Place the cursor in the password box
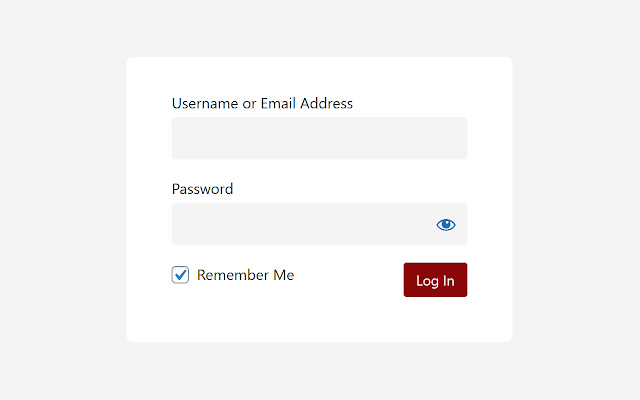This screenshot has height=400, width=640. point(300,224)
